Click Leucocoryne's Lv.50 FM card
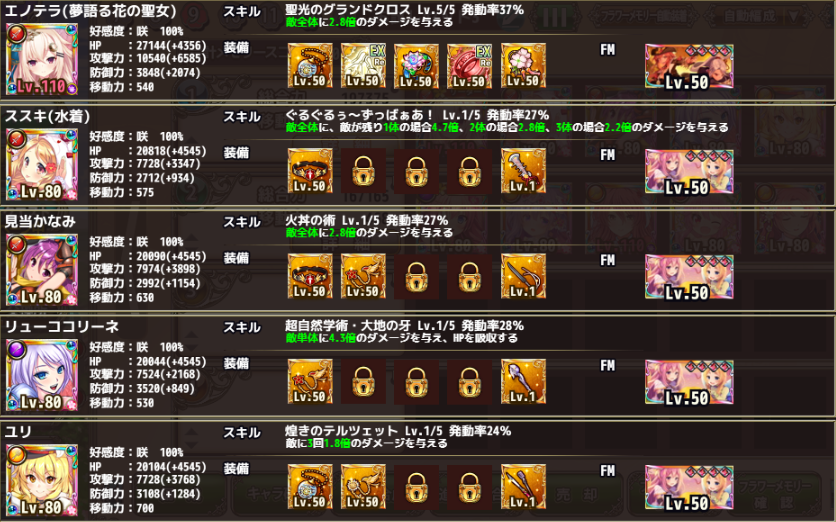The width and height of the screenshot is (836, 522). tap(689, 382)
